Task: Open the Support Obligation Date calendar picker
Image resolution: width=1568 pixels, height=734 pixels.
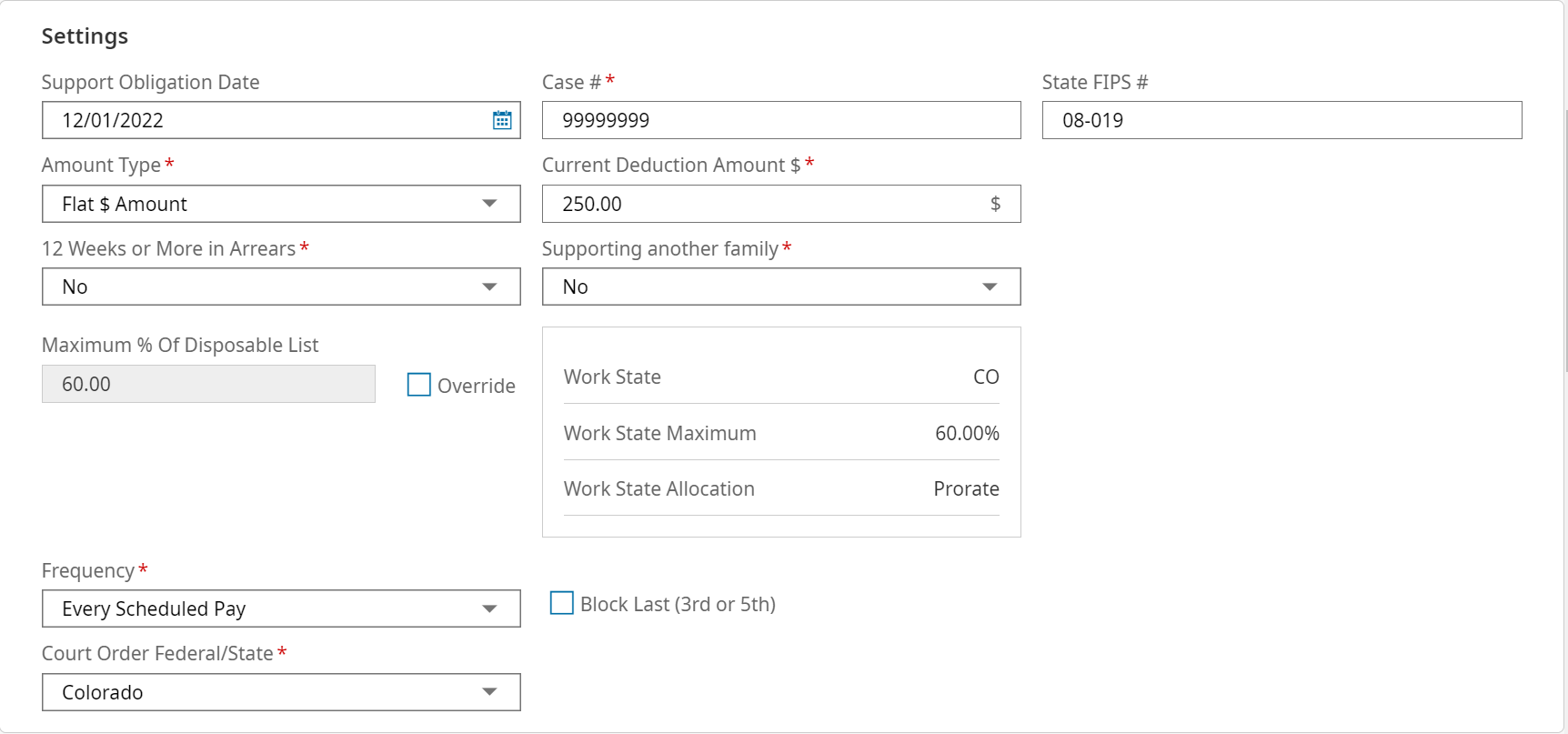Action: pyautogui.click(x=502, y=120)
